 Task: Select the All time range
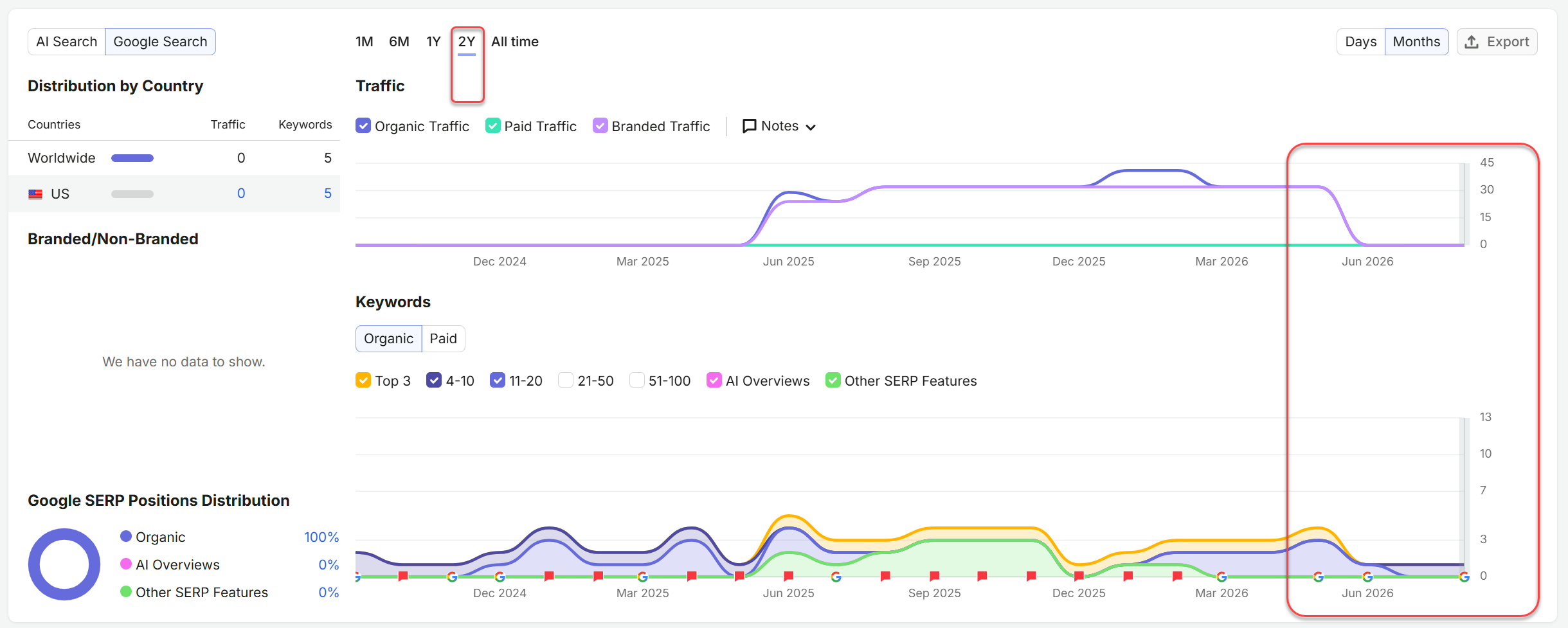[515, 42]
